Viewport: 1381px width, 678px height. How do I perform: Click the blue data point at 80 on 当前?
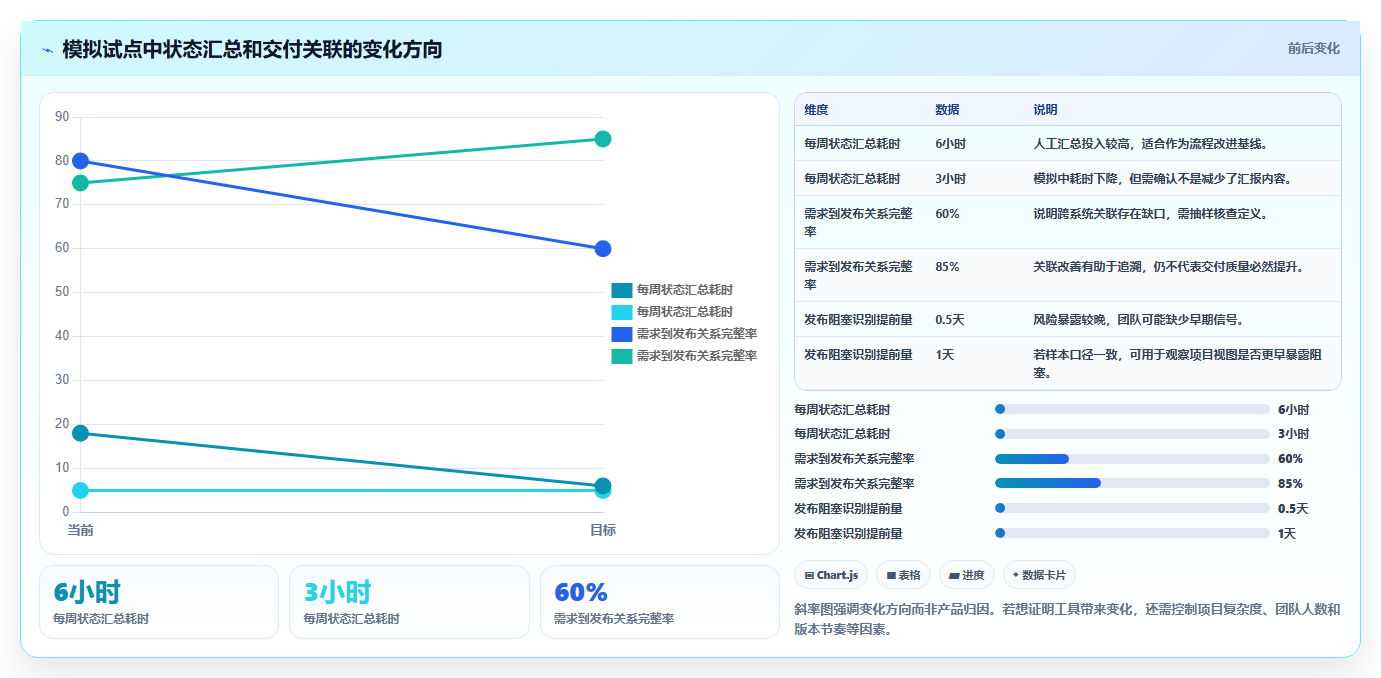(x=81, y=161)
